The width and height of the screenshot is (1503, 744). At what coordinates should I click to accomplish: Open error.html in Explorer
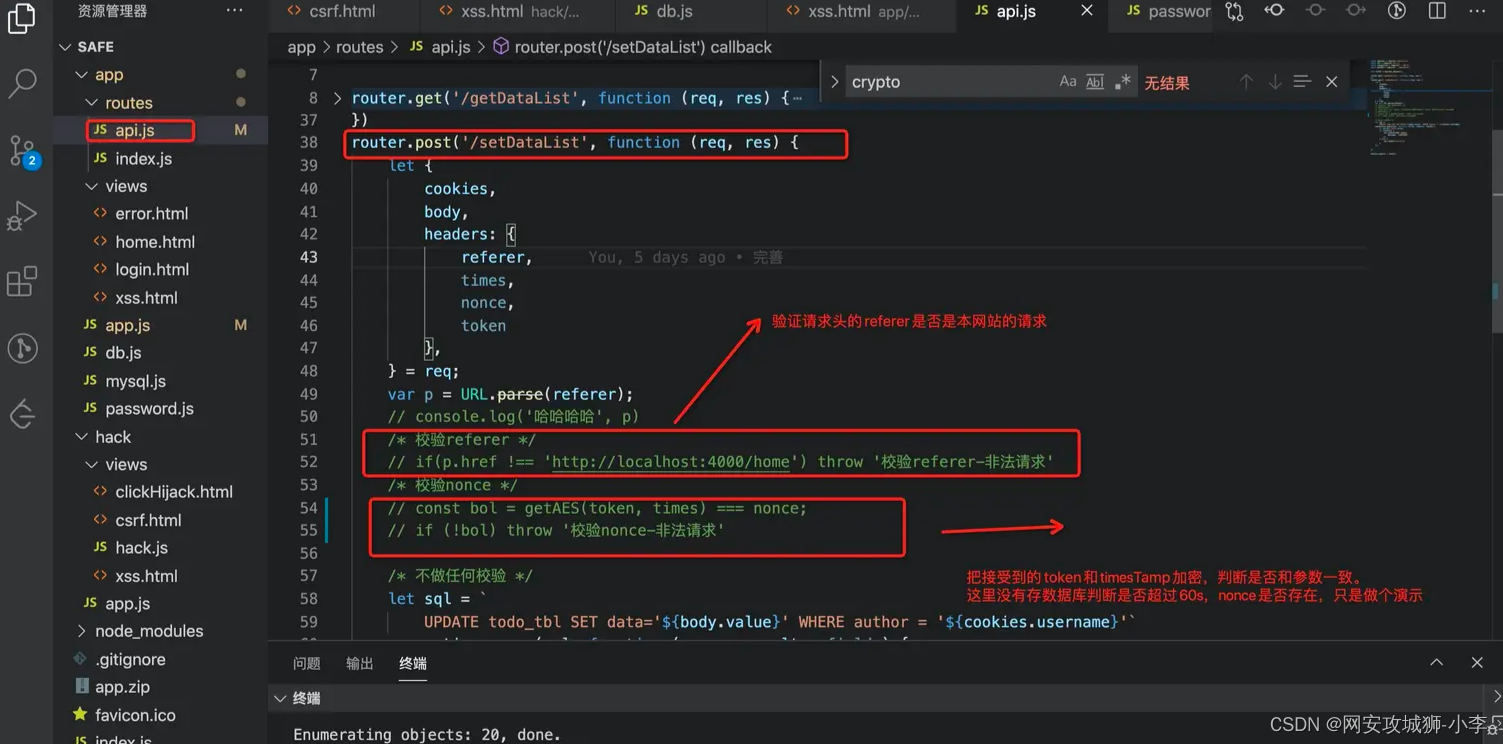tap(151, 214)
